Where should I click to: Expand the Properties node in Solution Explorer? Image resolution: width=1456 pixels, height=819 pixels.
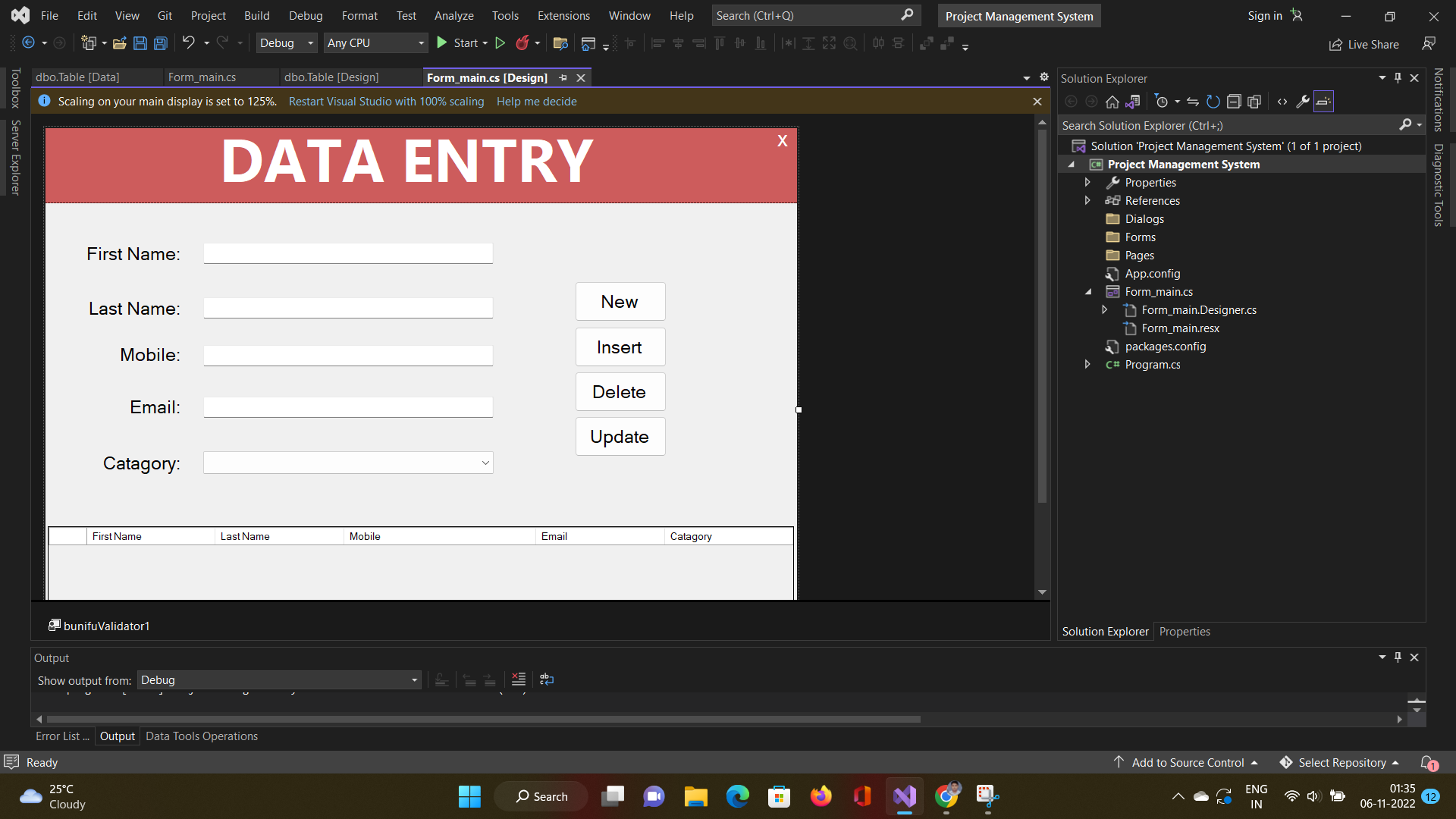(x=1087, y=183)
